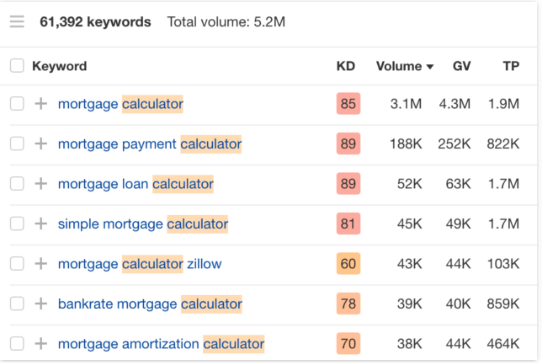Image resolution: width=542 pixels, height=363 pixels.
Task: Add bankrate mortgage calculator with plus icon
Action: [x=41, y=304]
